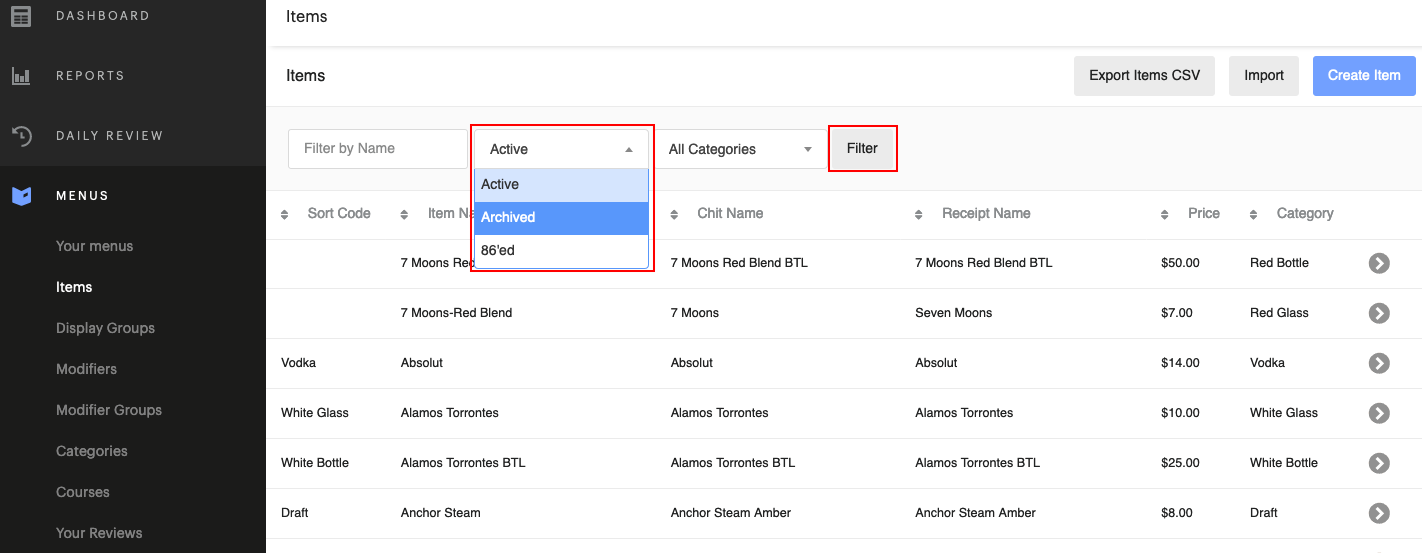1422x553 pixels.
Task: Expand the All Categories dropdown
Action: 740,149
